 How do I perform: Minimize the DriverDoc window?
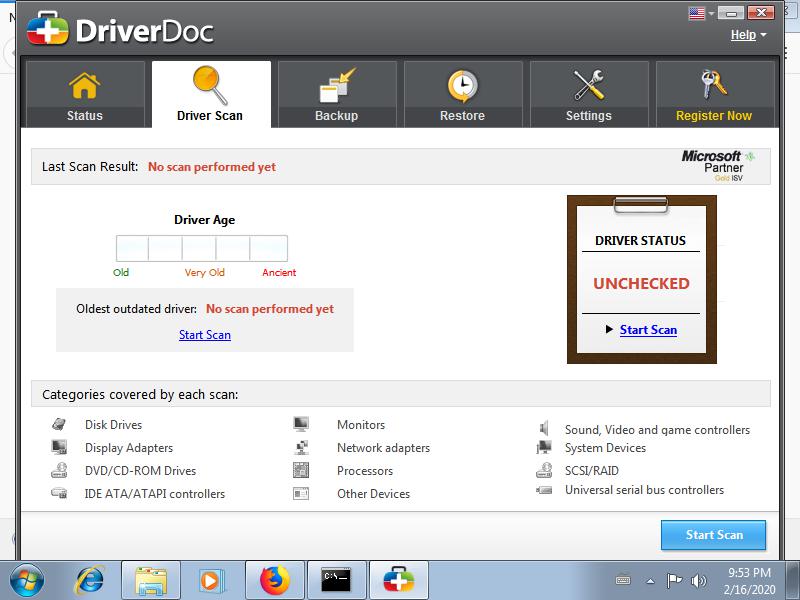tap(731, 13)
